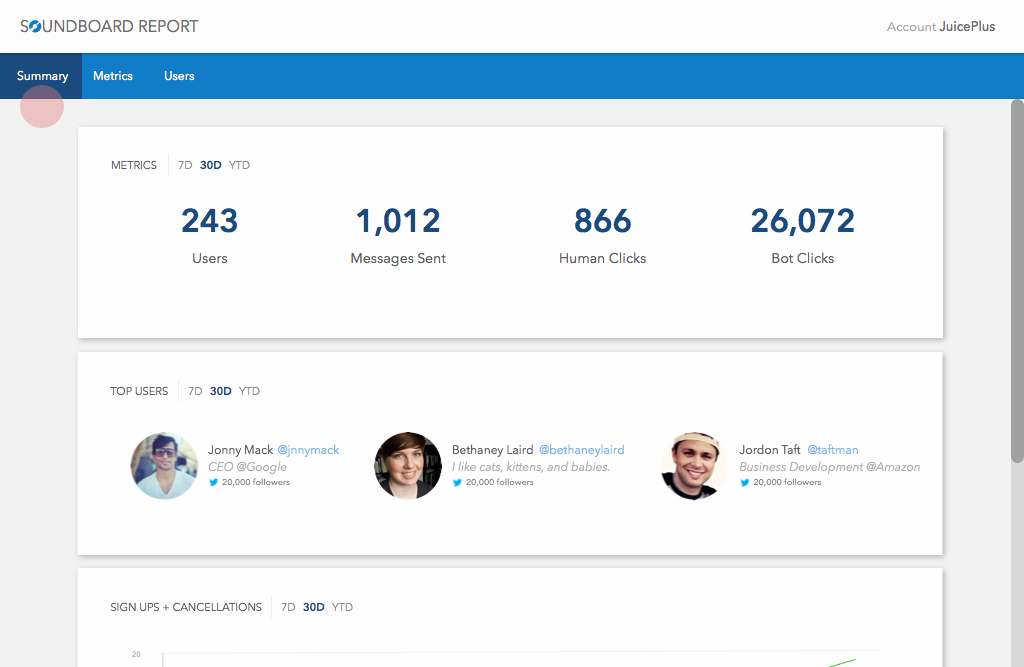
Task: Select YTD for Sign Ups + Cancellations
Action: 342,608
